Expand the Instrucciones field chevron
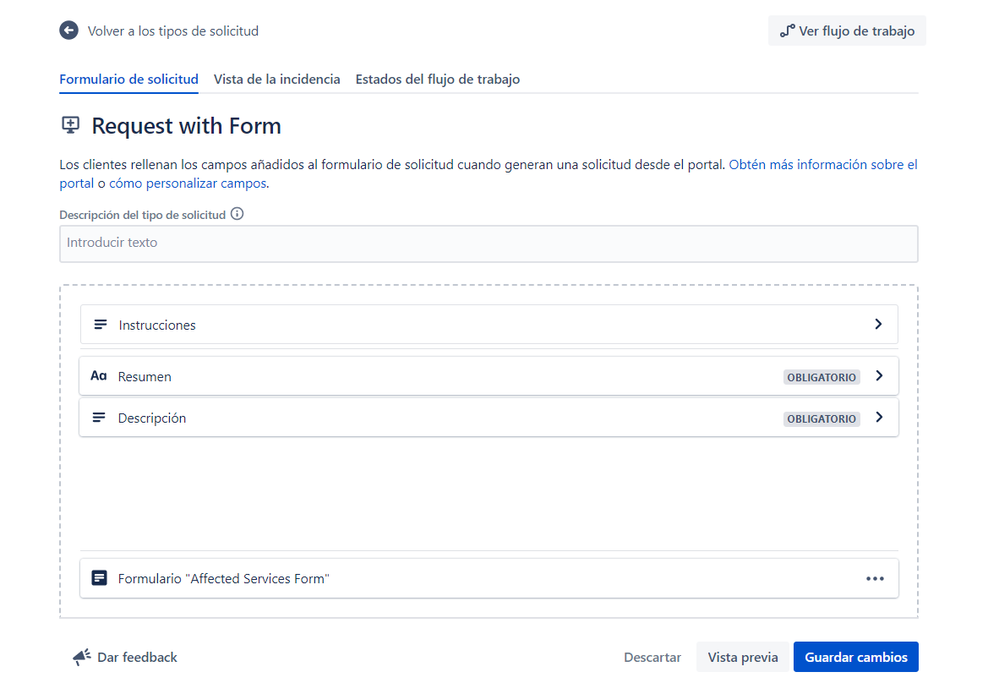Viewport: 999px width, 689px height. pyautogui.click(x=878, y=325)
